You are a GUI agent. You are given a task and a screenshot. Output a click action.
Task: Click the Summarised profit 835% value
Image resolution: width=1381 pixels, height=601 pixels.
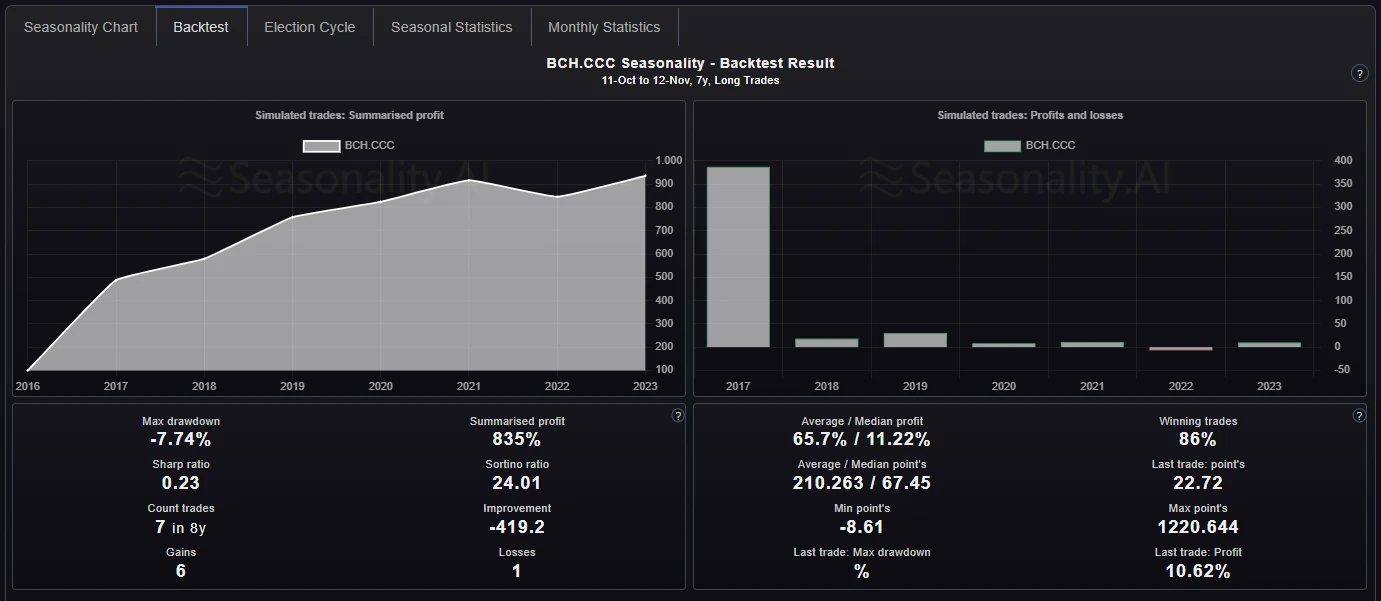point(516,438)
